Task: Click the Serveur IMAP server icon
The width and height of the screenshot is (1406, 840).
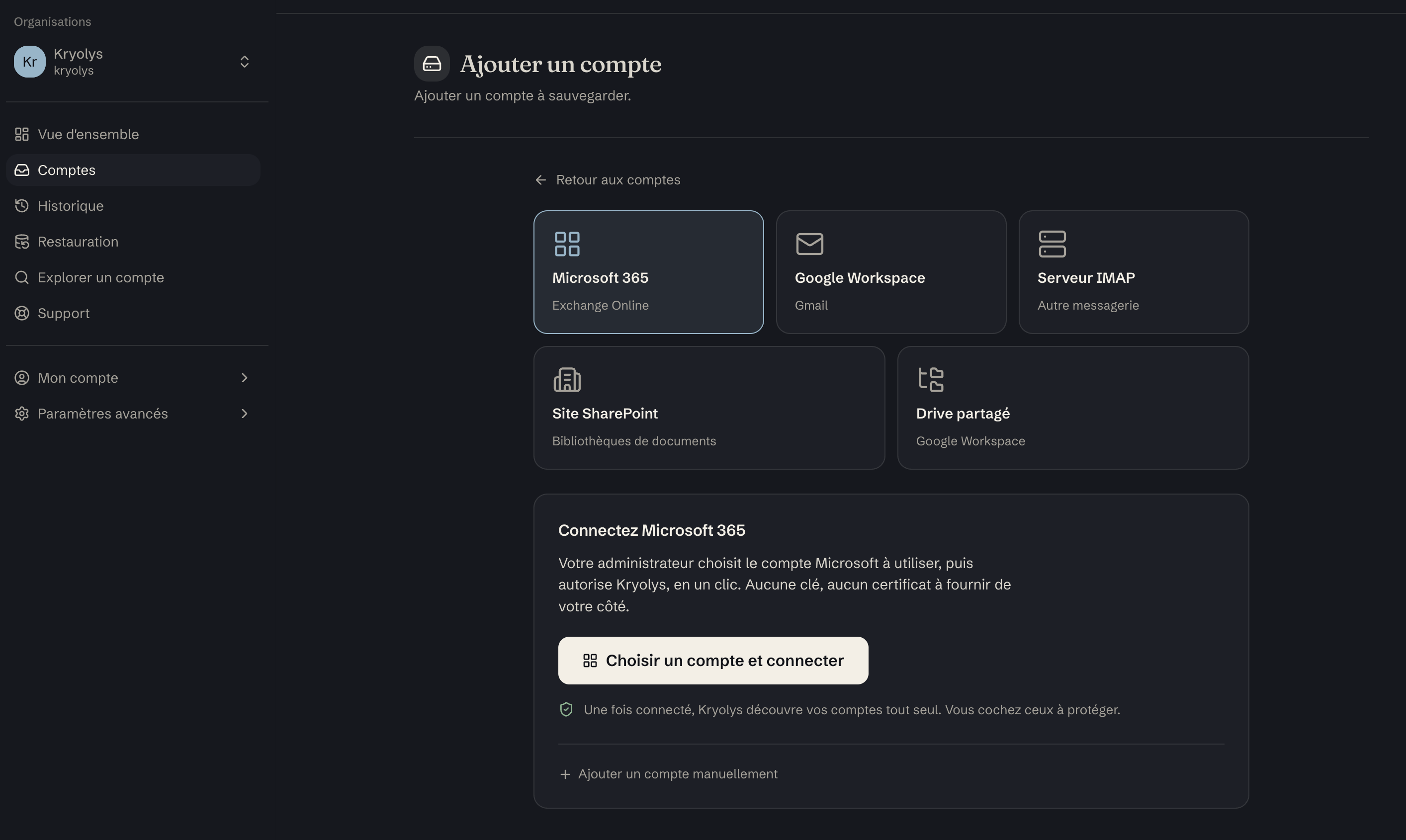Action: click(x=1052, y=244)
